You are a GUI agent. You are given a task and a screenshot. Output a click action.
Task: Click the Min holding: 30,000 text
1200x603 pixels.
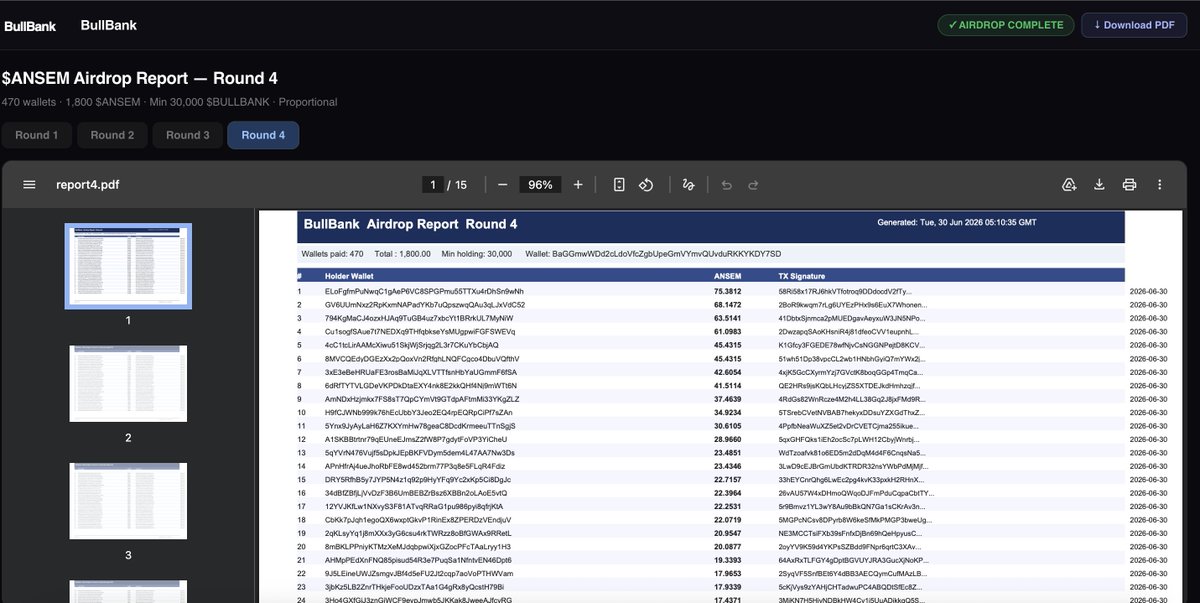[x=477, y=254]
